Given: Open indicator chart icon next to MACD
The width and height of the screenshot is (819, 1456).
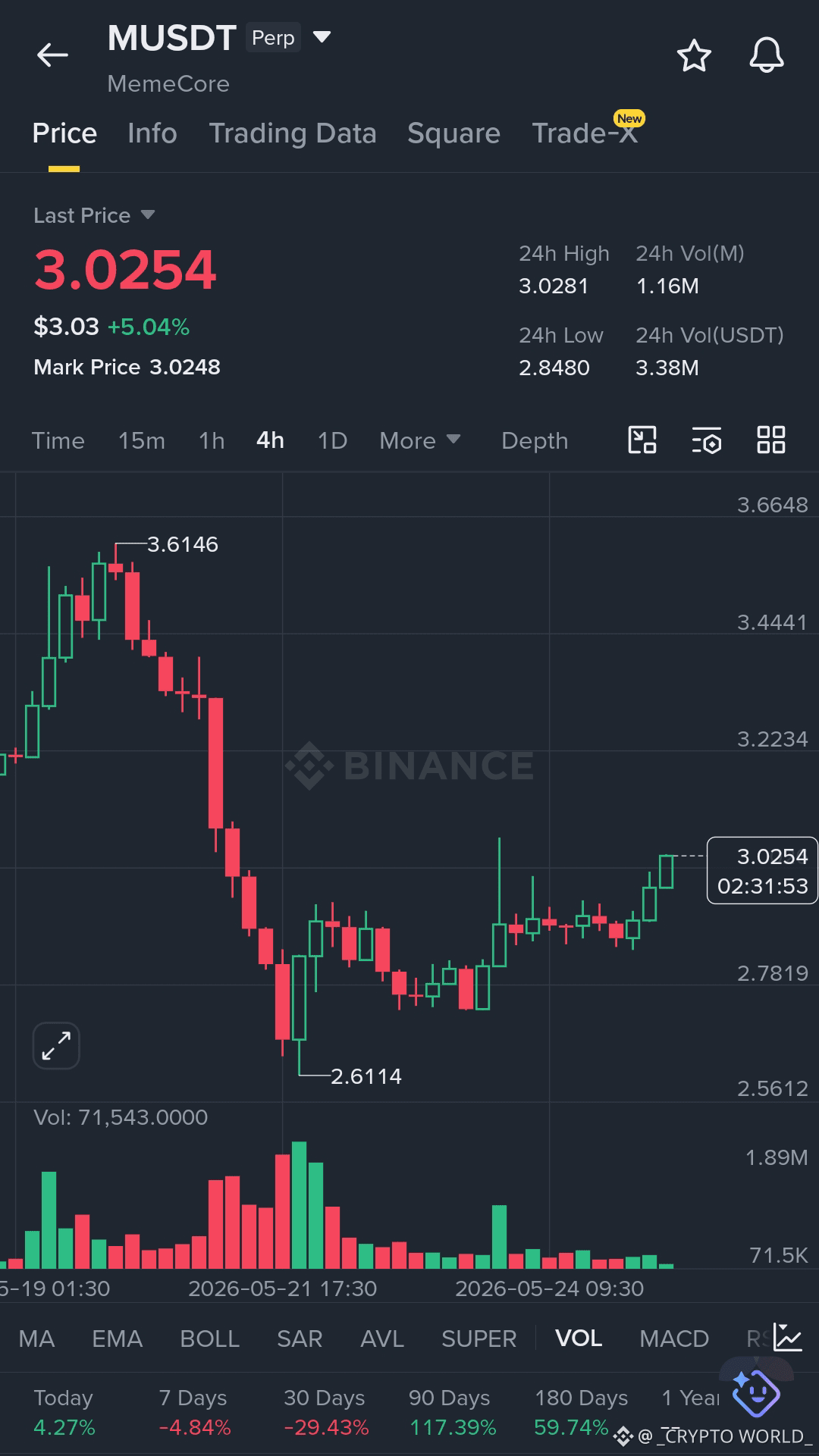Looking at the screenshot, I should click(x=788, y=1338).
